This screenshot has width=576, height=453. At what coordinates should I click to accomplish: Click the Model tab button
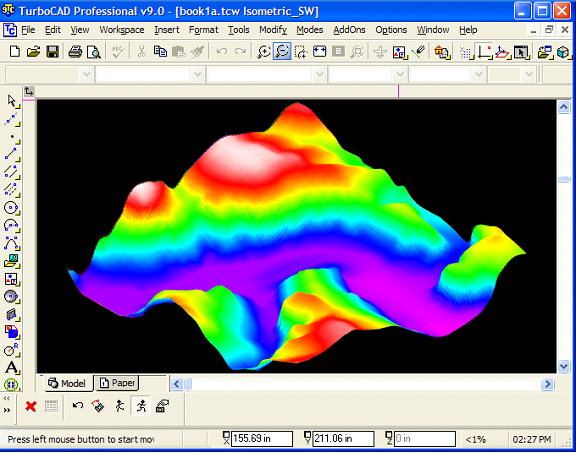tap(67, 383)
